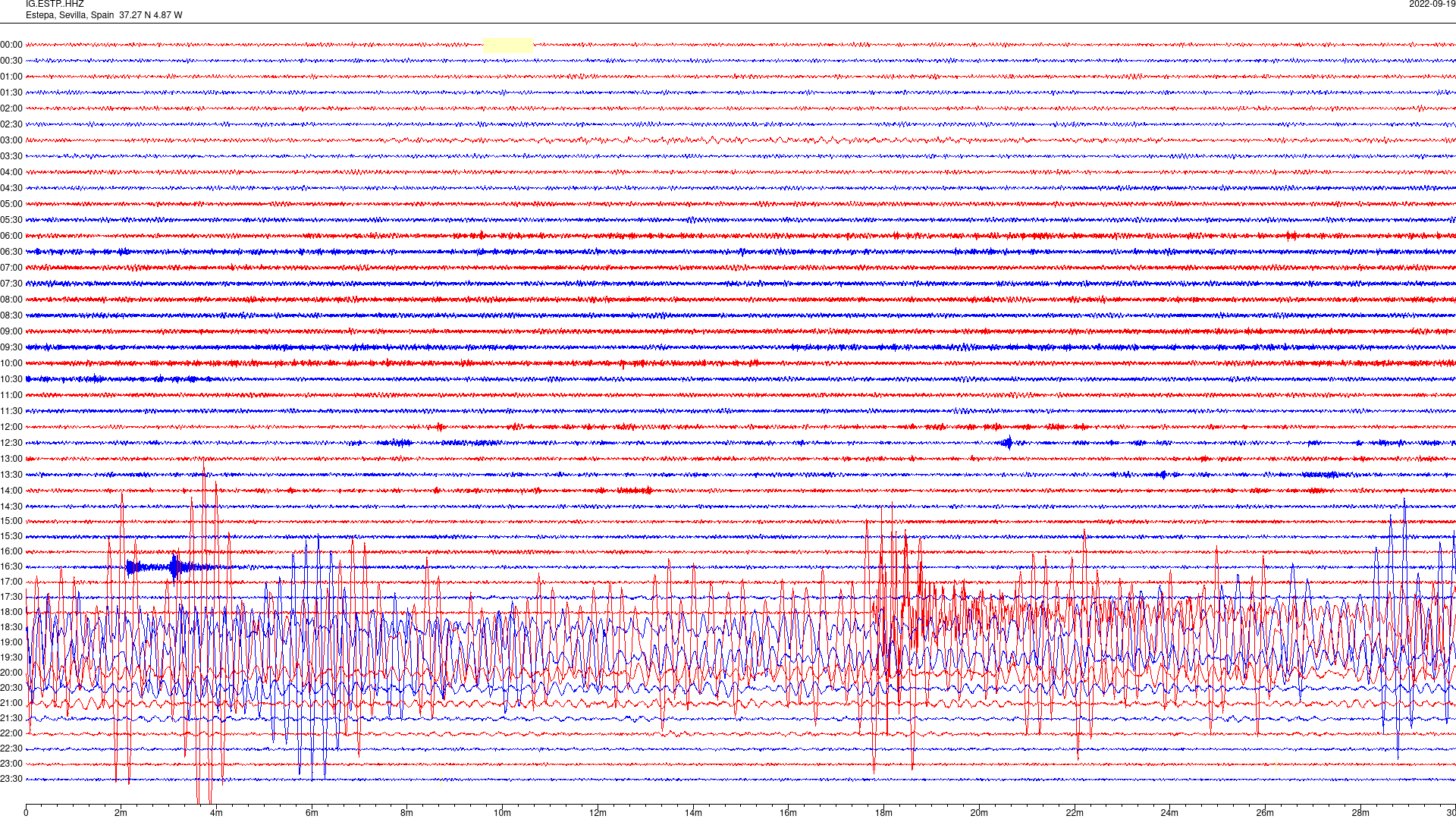Image resolution: width=1456 pixels, height=819 pixels.
Task: Click the 24m tick label on time axis
Action: [1169, 813]
